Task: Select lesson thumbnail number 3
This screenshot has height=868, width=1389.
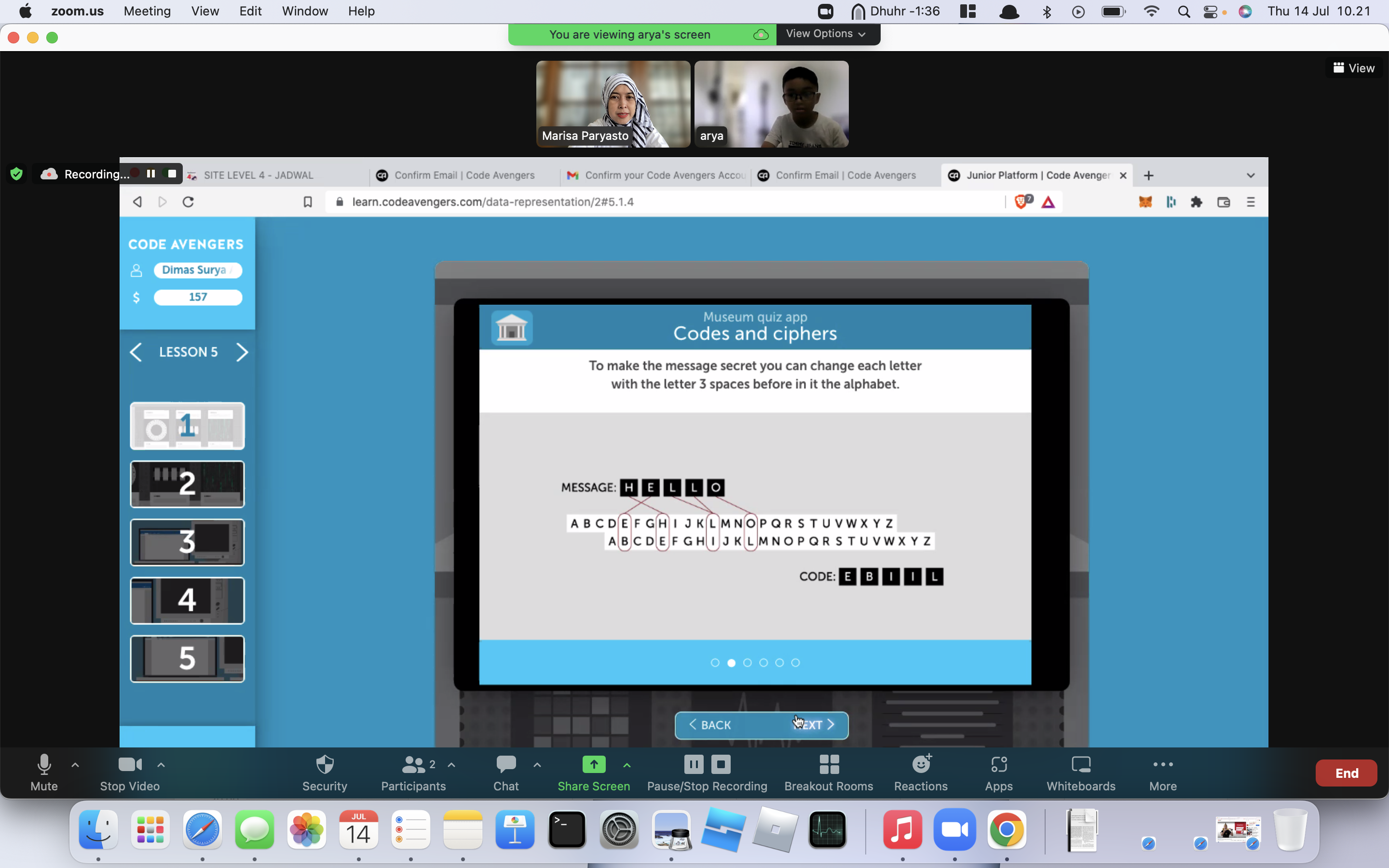Action: pyautogui.click(x=187, y=542)
